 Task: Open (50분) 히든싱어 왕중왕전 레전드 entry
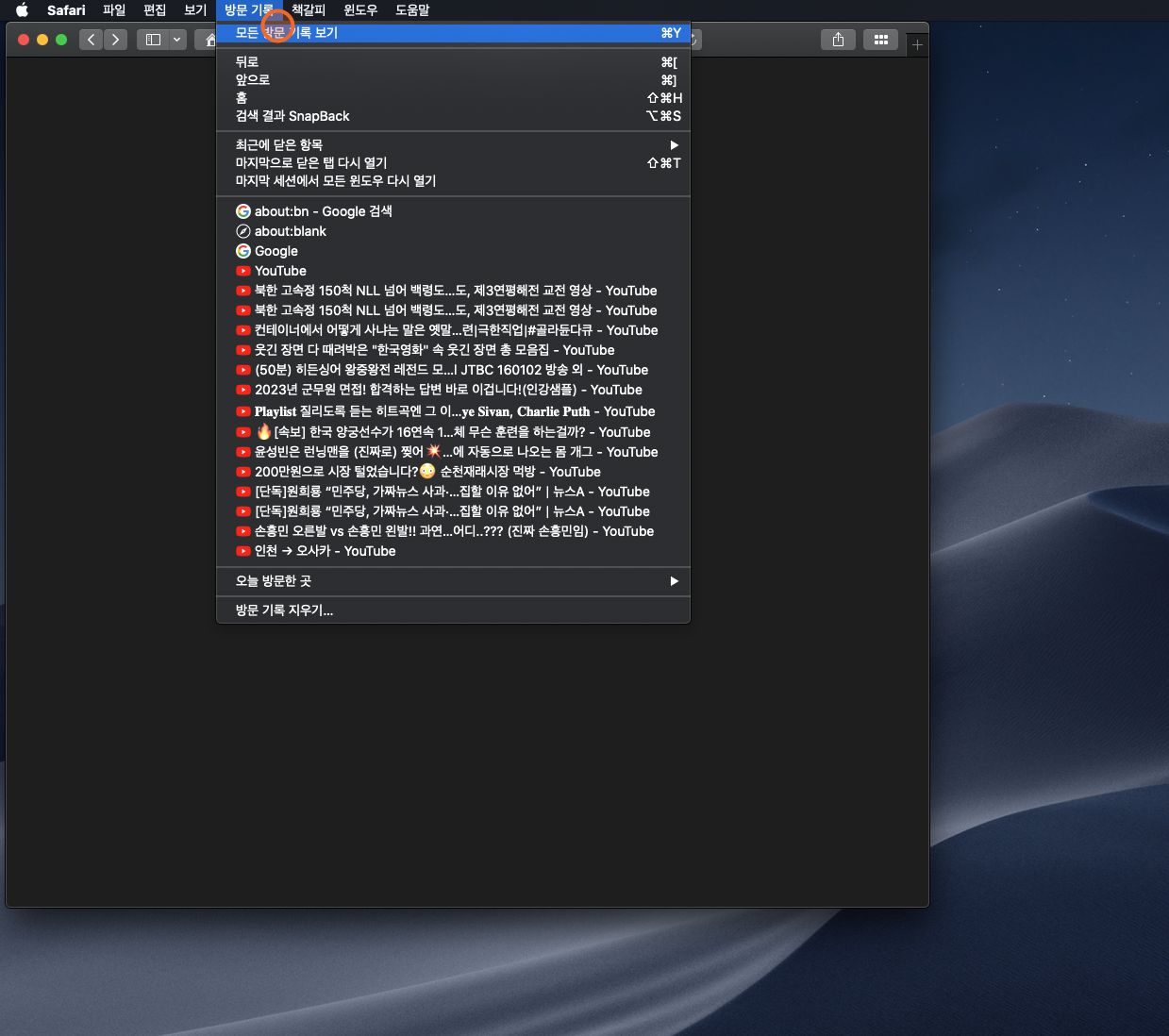coord(454,370)
